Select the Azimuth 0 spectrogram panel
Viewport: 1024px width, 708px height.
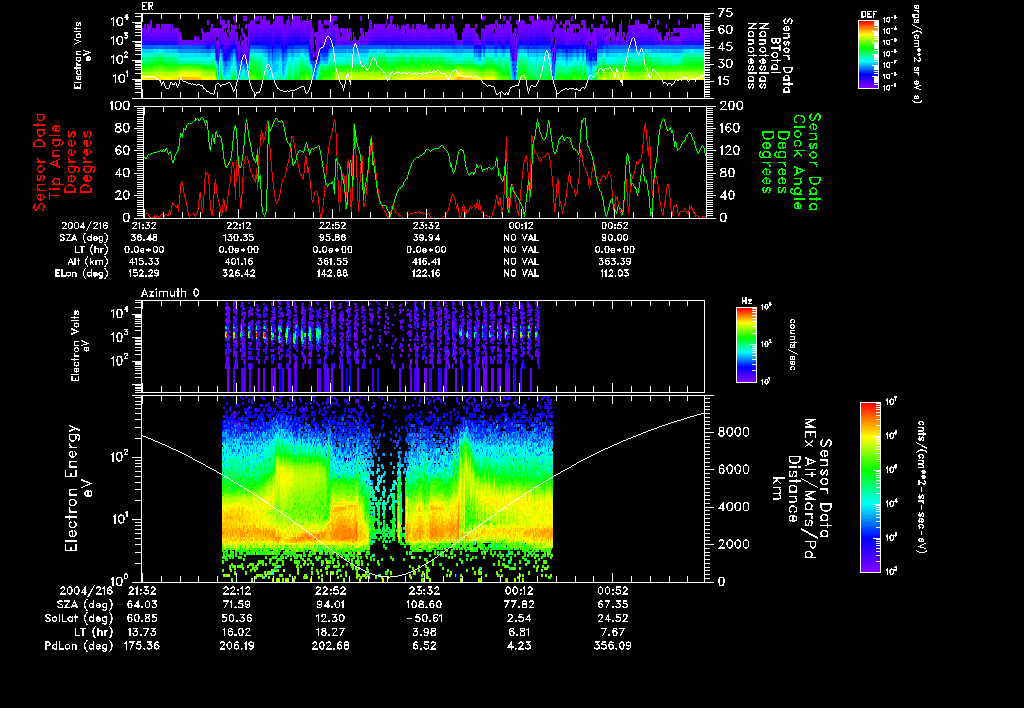click(423, 346)
